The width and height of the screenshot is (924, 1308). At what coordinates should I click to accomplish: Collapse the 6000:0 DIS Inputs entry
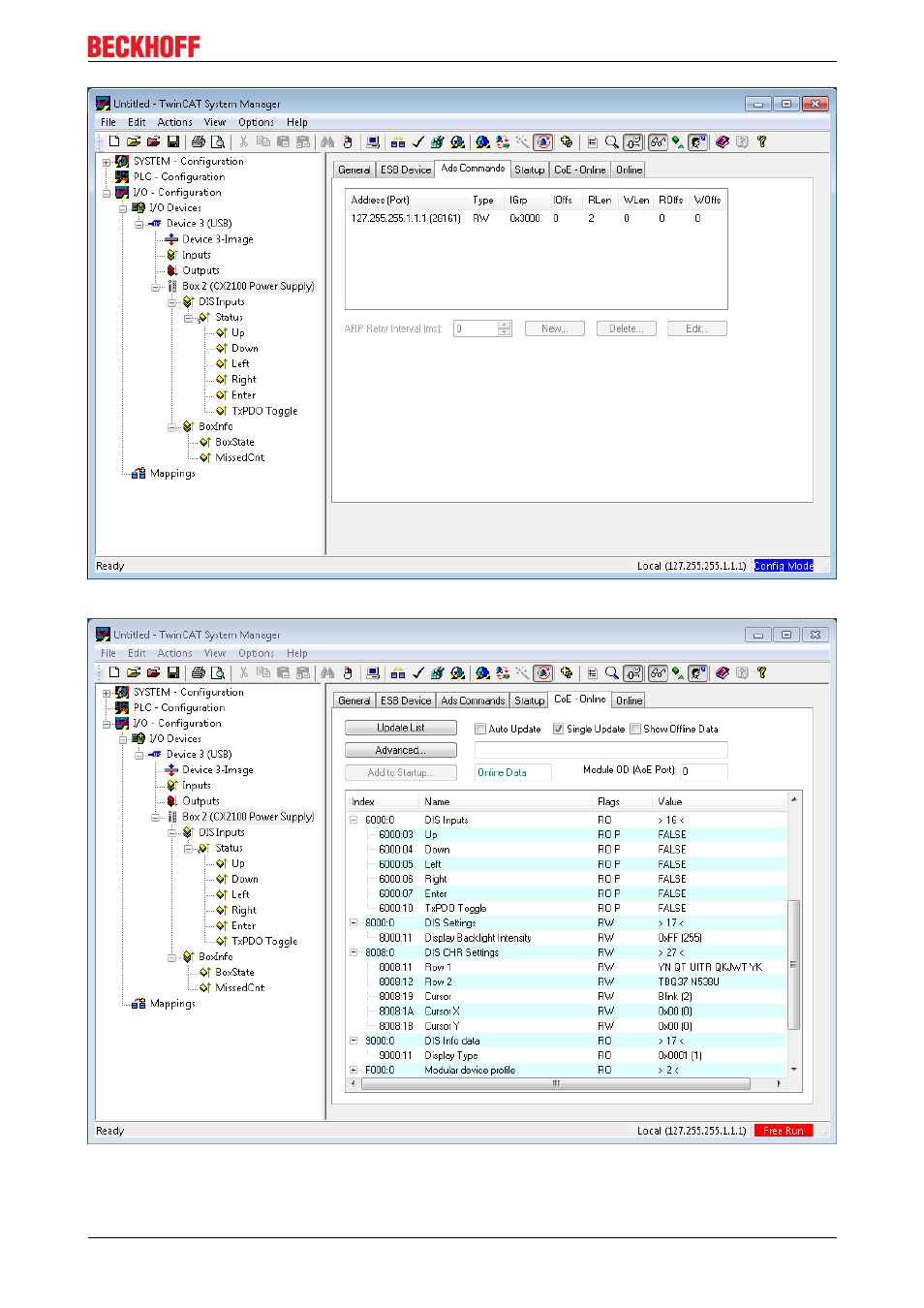354,820
